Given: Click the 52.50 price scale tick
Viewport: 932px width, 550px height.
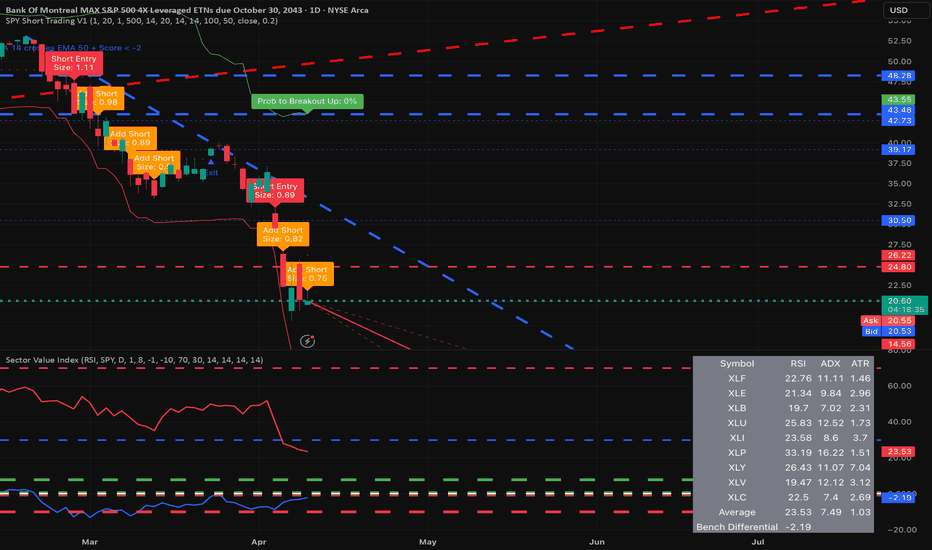Looking at the screenshot, I should click(x=899, y=41).
